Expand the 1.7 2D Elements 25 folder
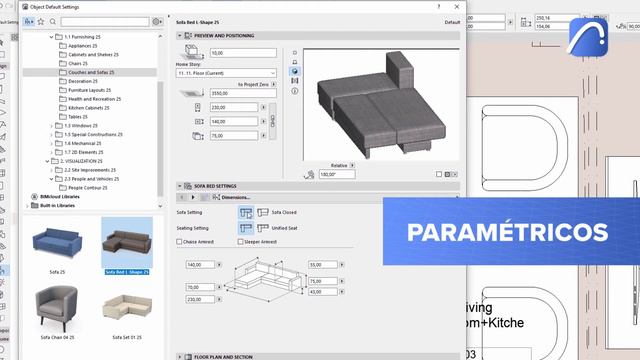Screen dimensions: 640x360 (51, 153)
